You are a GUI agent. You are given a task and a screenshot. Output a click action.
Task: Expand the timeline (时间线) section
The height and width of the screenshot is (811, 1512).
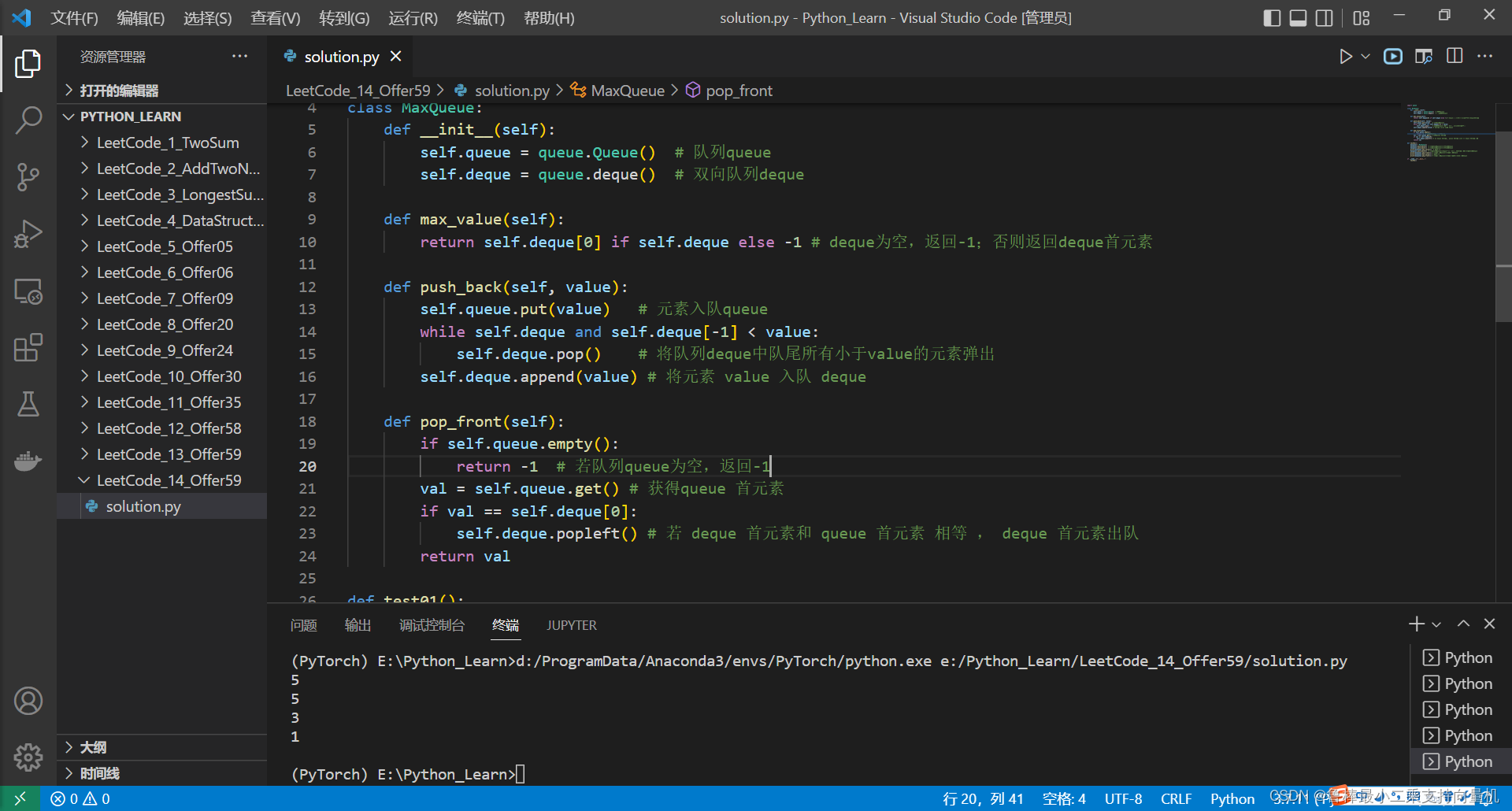point(161,773)
